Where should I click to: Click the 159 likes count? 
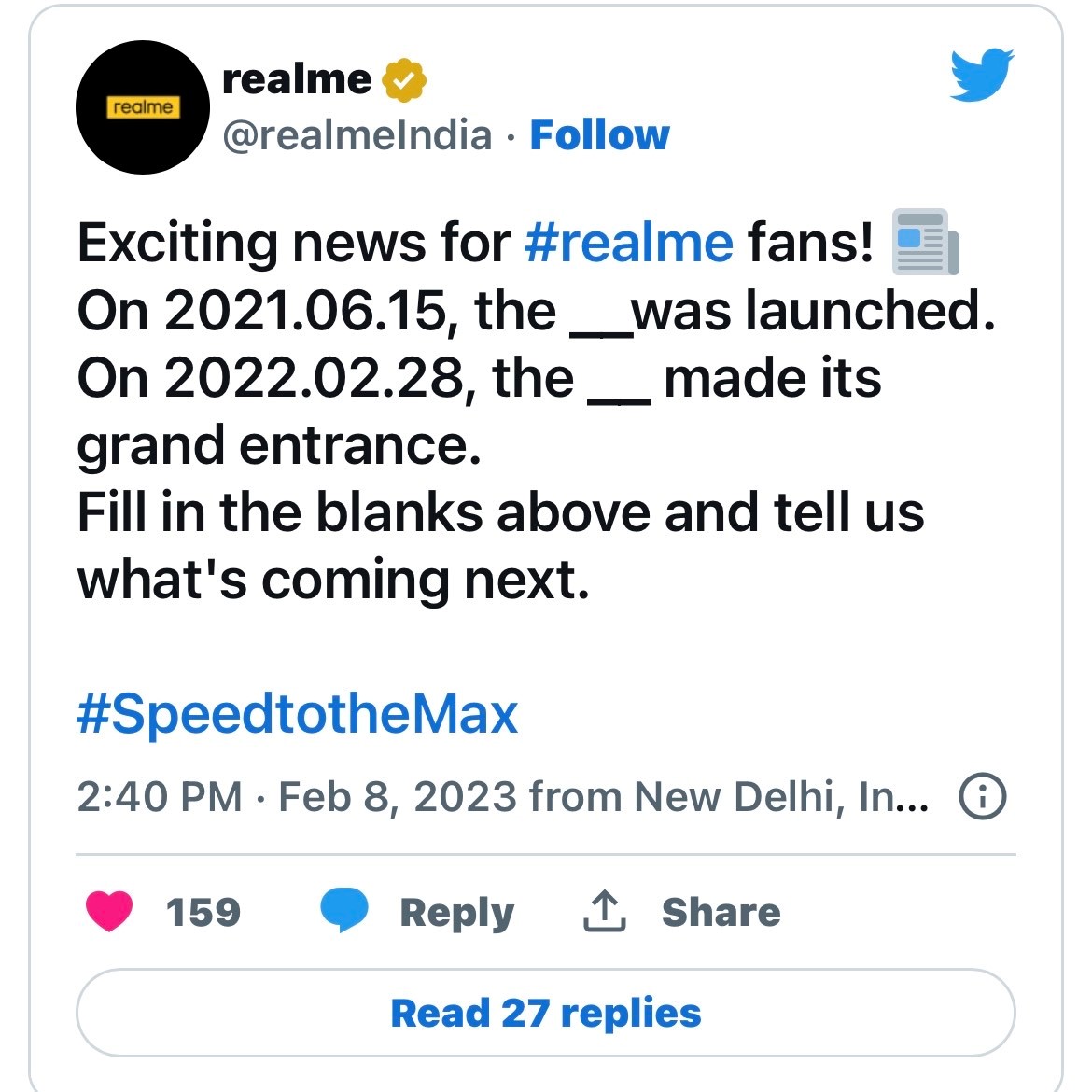coord(203,912)
